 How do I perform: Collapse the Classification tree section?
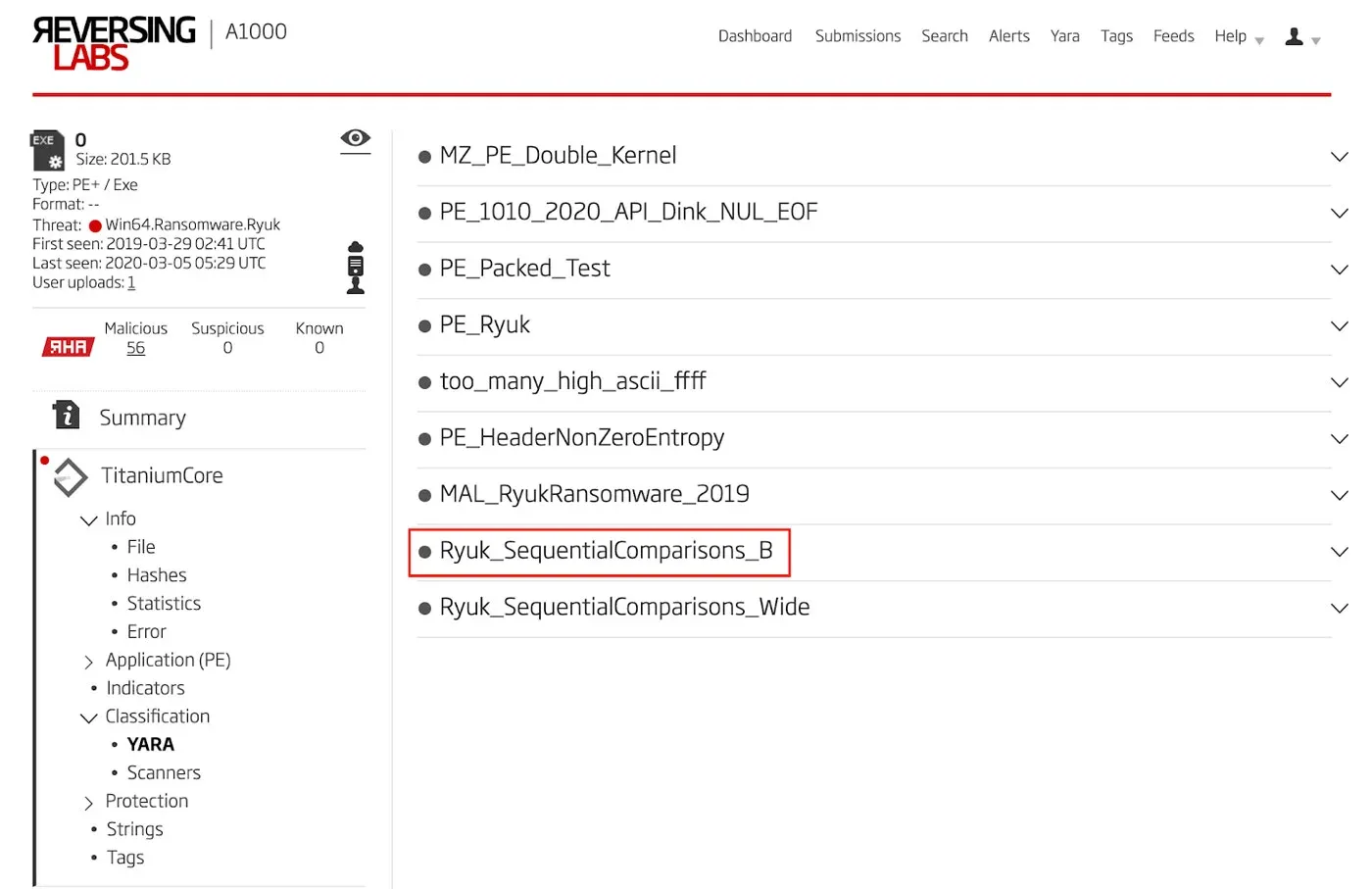click(x=89, y=717)
